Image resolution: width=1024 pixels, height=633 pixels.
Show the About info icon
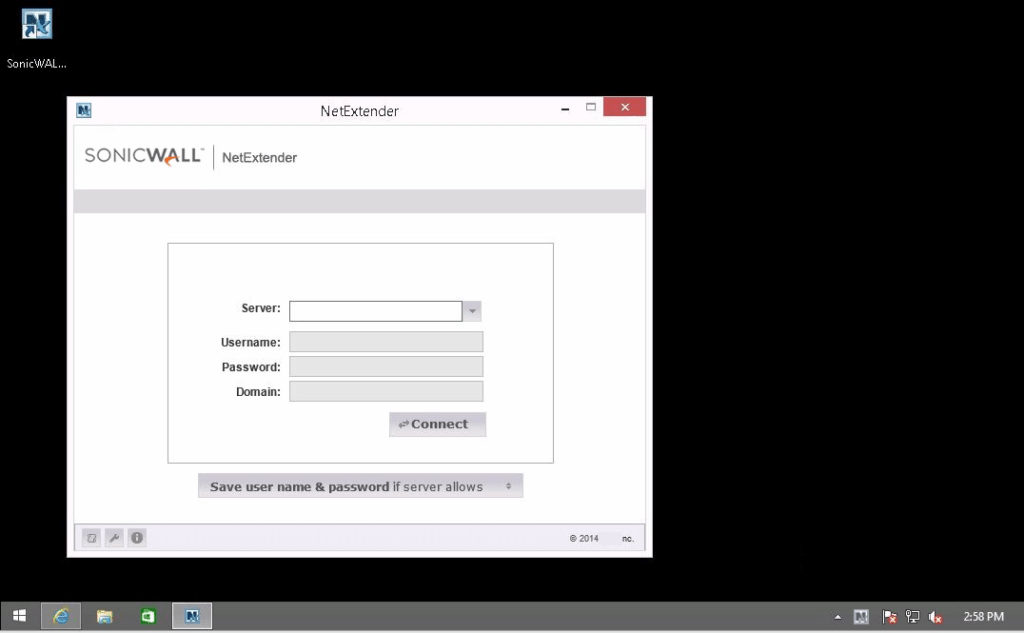tap(137, 538)
